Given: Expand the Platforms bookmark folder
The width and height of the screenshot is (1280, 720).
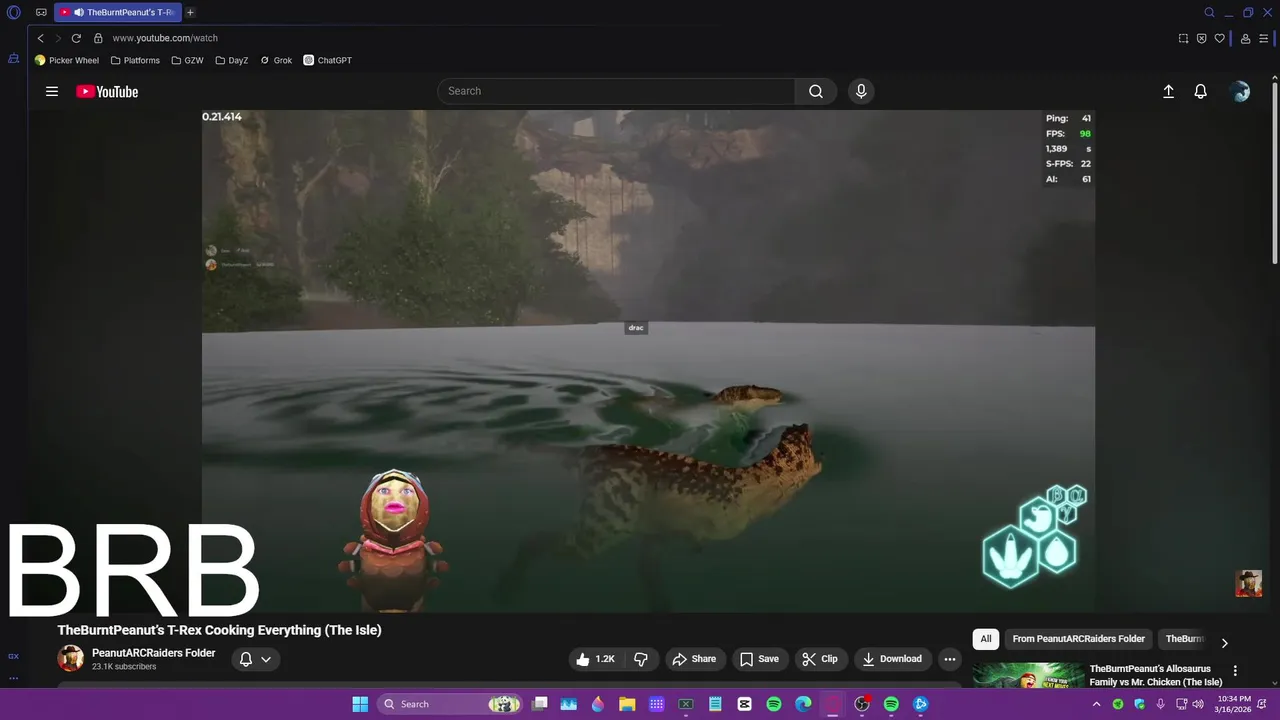Looking at the screenshot, I should pyautogui.click(x=135, y=60).
